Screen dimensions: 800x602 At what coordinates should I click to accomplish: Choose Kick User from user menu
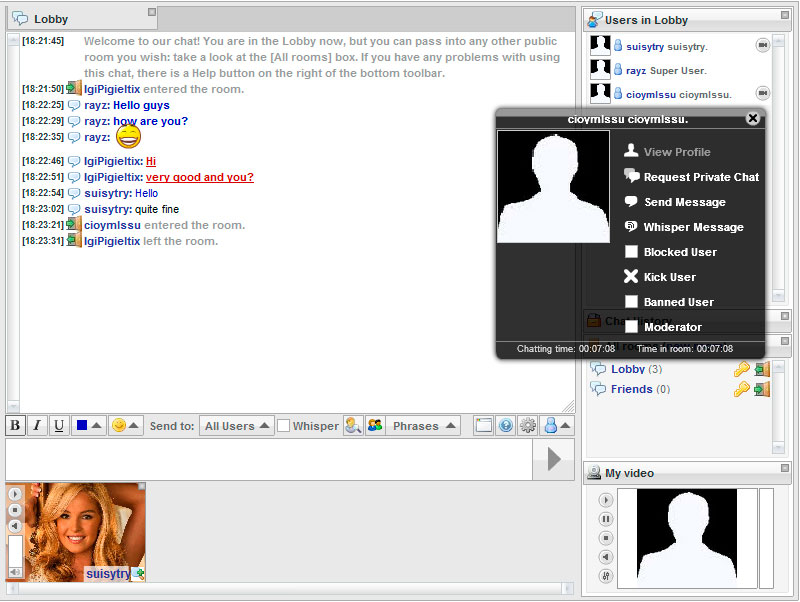point(669,277)
